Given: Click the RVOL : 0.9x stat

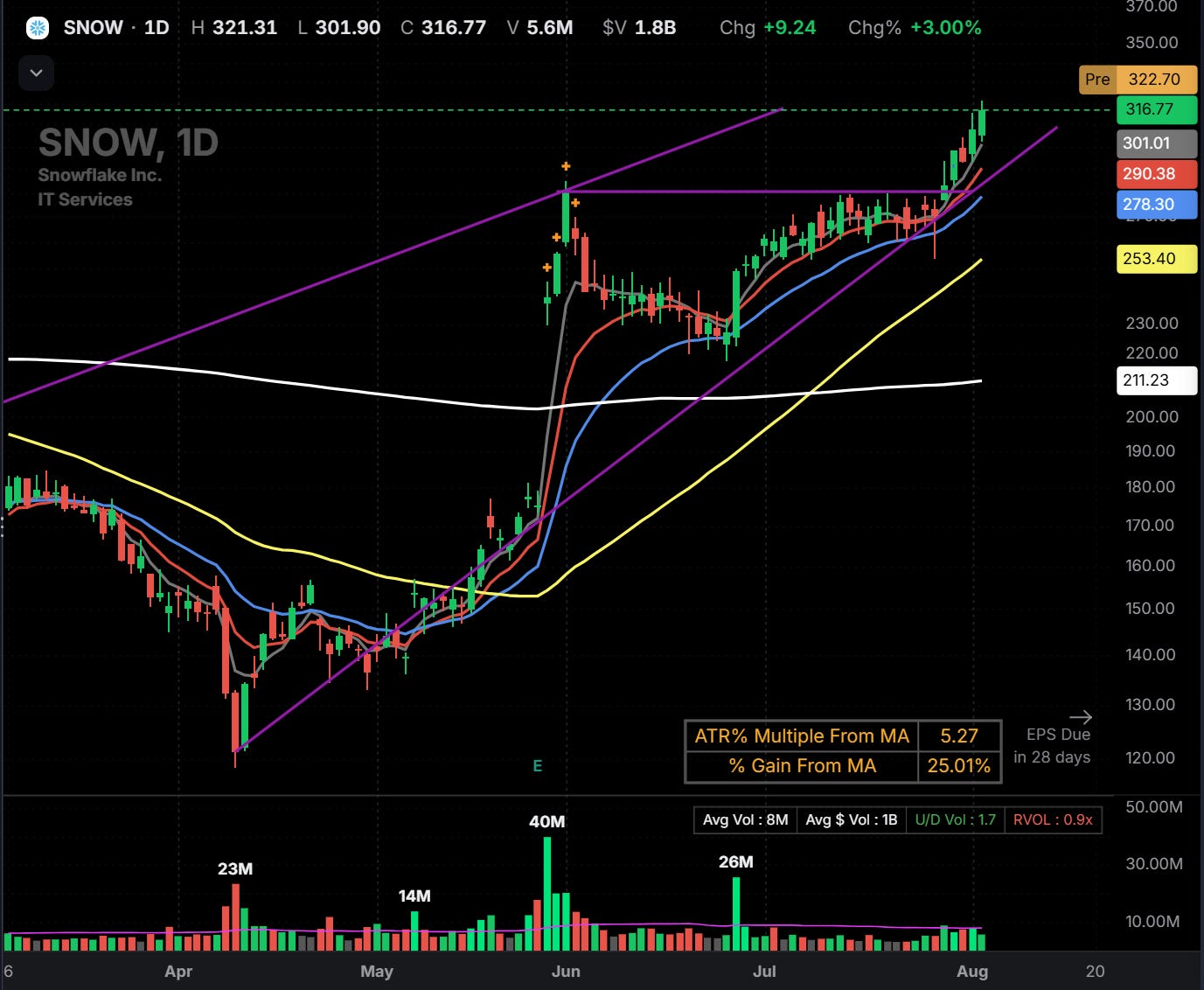Looking at the screenshot, I should click(x=1054, y=819).
